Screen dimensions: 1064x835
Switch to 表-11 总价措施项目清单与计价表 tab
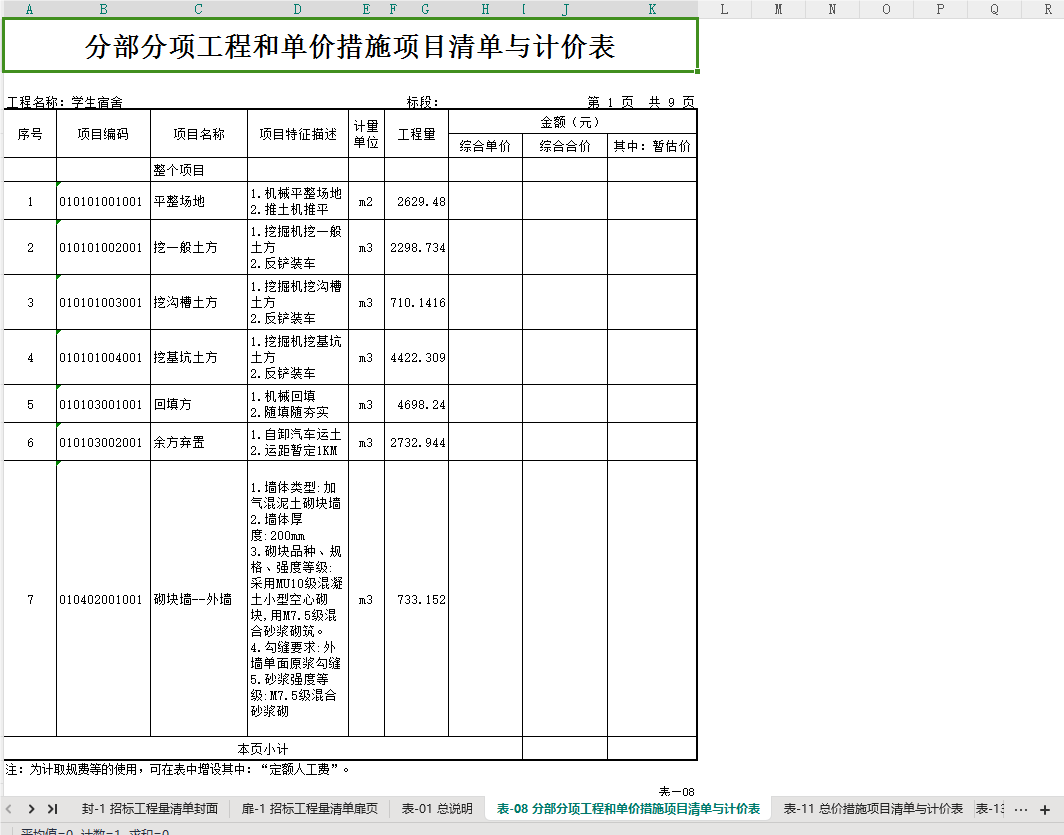click(873, 809)
